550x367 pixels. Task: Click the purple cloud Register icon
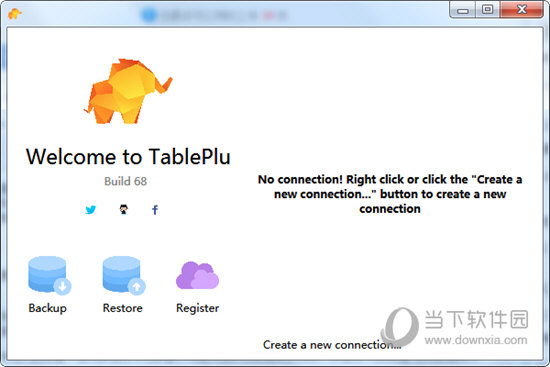click(197, 275)
